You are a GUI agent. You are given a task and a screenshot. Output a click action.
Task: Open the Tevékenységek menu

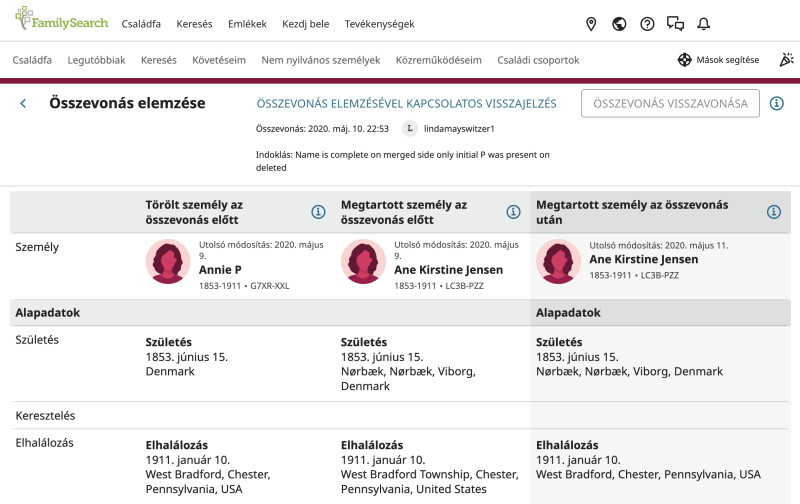click(379, 24)
